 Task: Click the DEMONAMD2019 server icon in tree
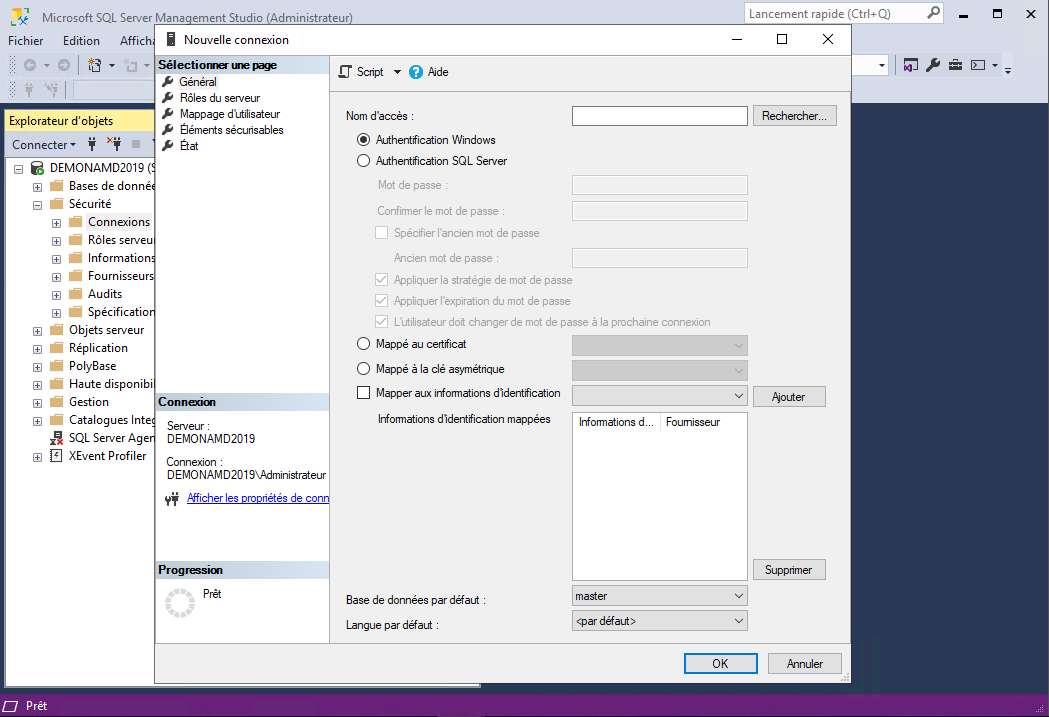point(37,167)
